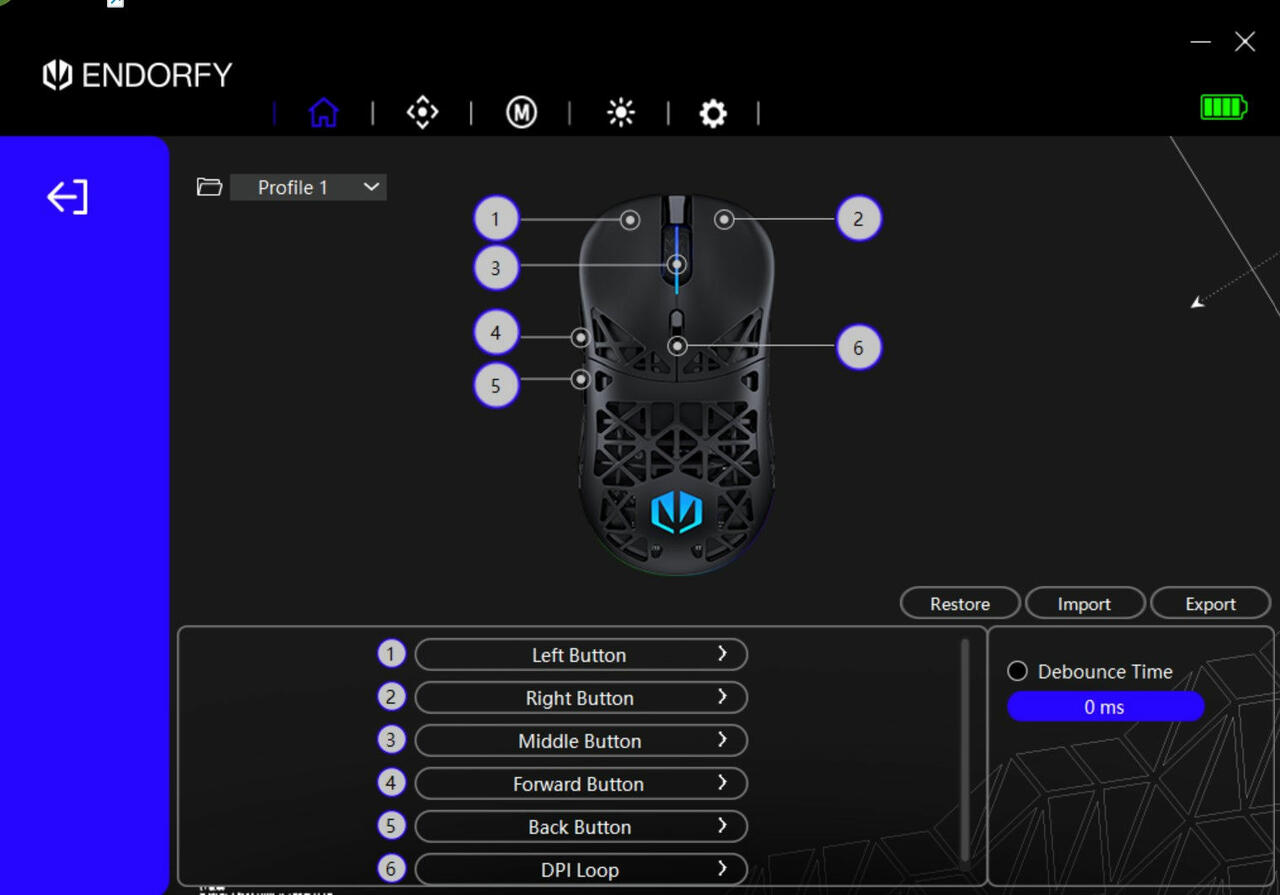Click the profile folder icon
The image size is (1280, 895).
[209, 187]
